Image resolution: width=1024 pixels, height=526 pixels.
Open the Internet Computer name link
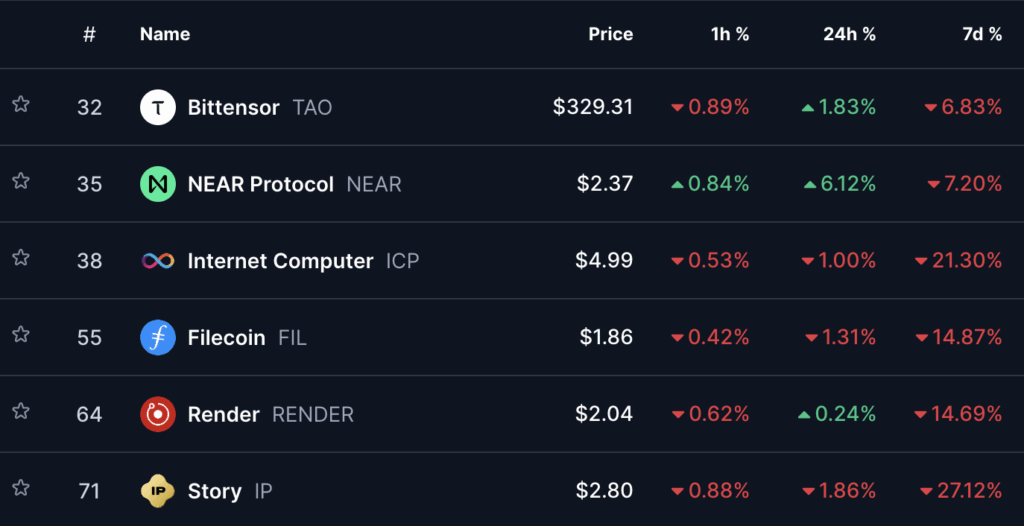pos(280,261)
